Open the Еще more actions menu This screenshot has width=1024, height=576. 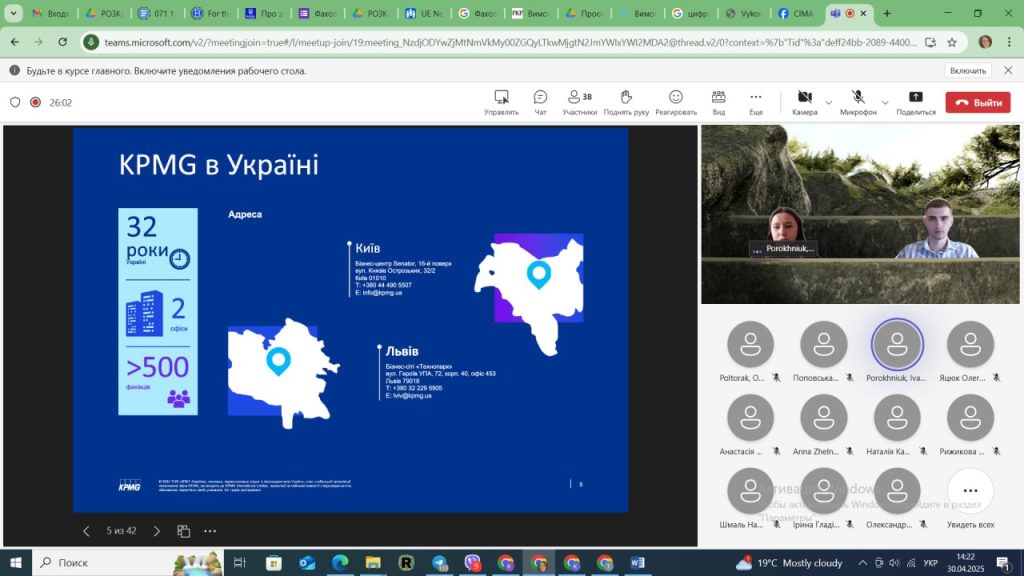click(756, 103)
